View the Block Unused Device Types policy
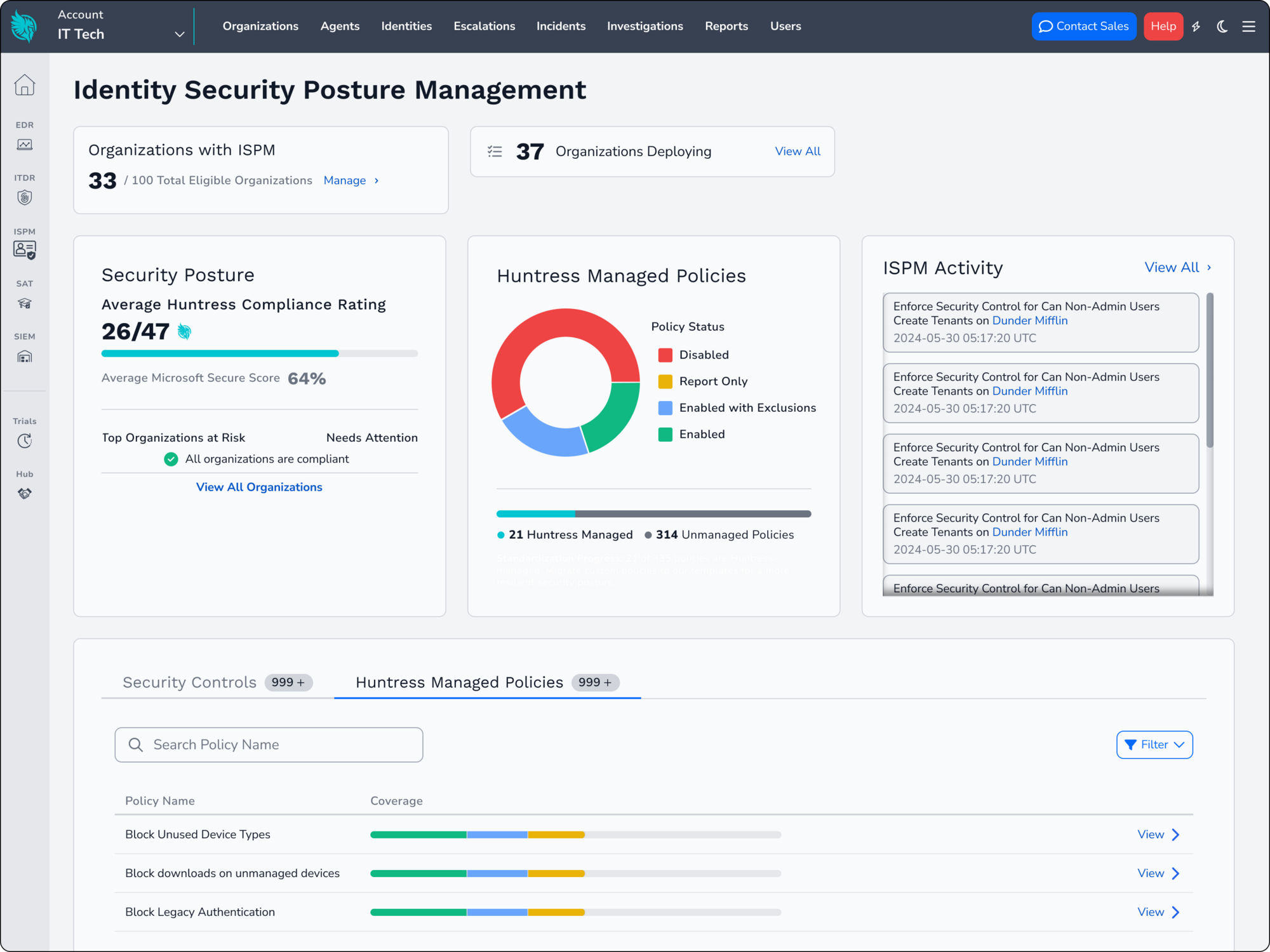This screenshot has width=1270, height=952. click(1151, 835)
